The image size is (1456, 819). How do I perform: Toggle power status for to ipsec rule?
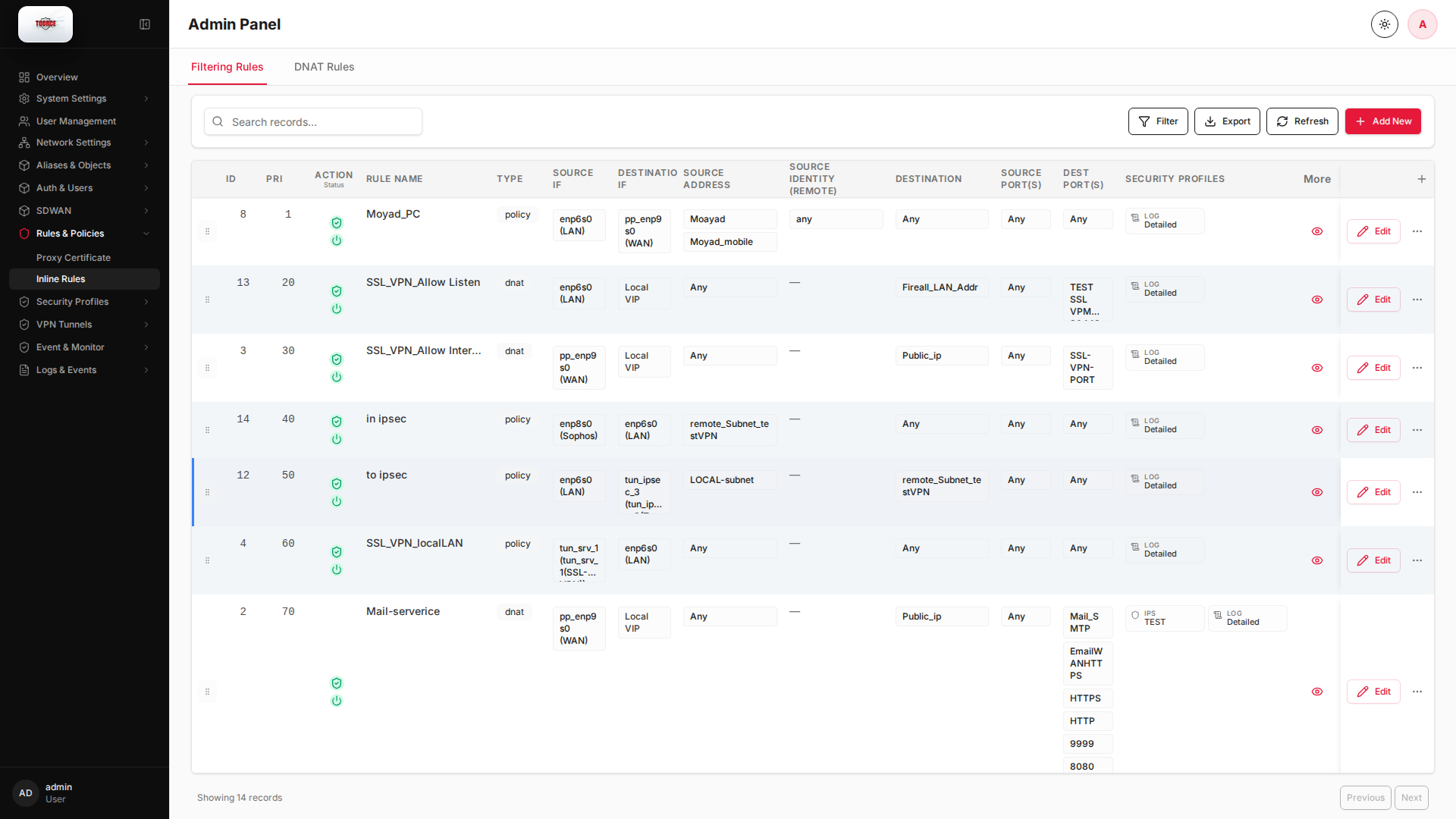coord(337,501)
